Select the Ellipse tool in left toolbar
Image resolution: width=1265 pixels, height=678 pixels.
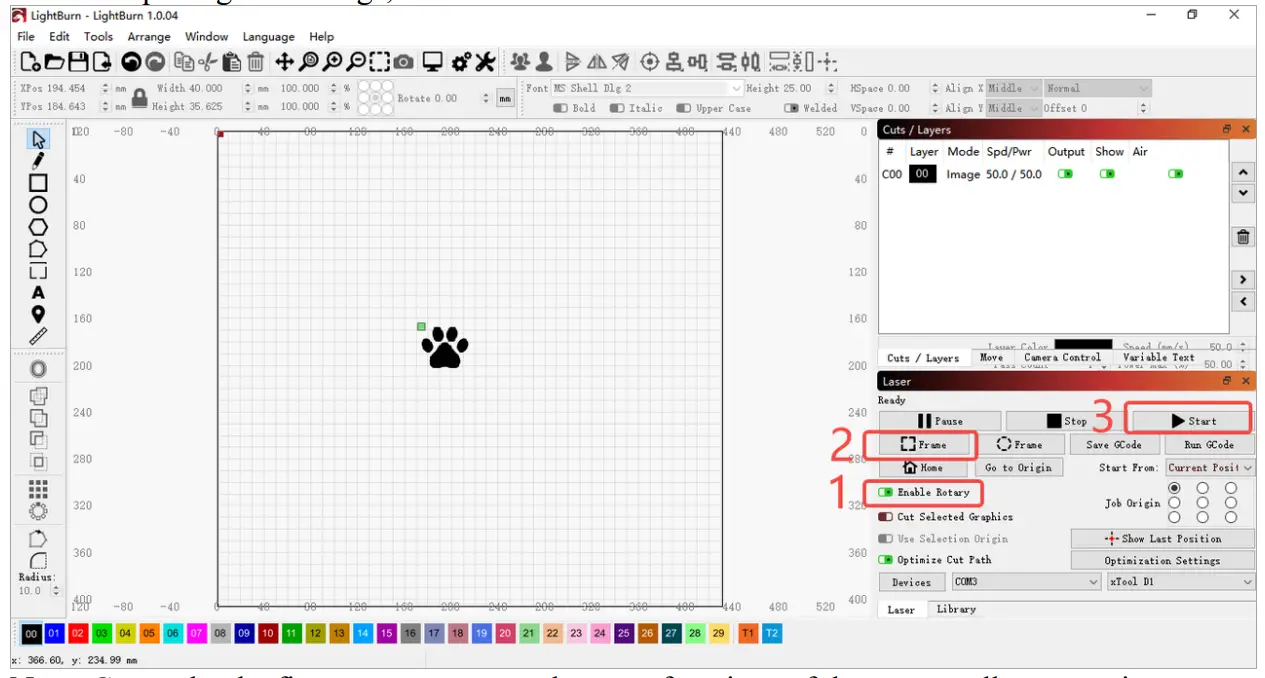(38, 205)
